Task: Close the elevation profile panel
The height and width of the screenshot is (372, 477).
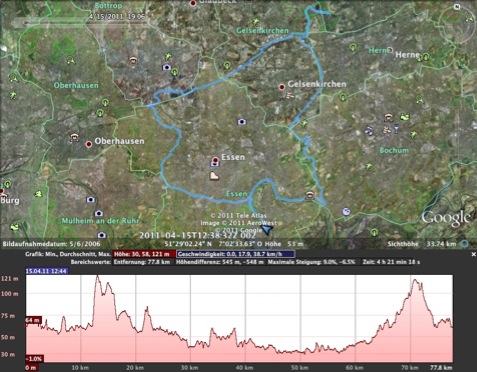Action: tap(473, 254)
